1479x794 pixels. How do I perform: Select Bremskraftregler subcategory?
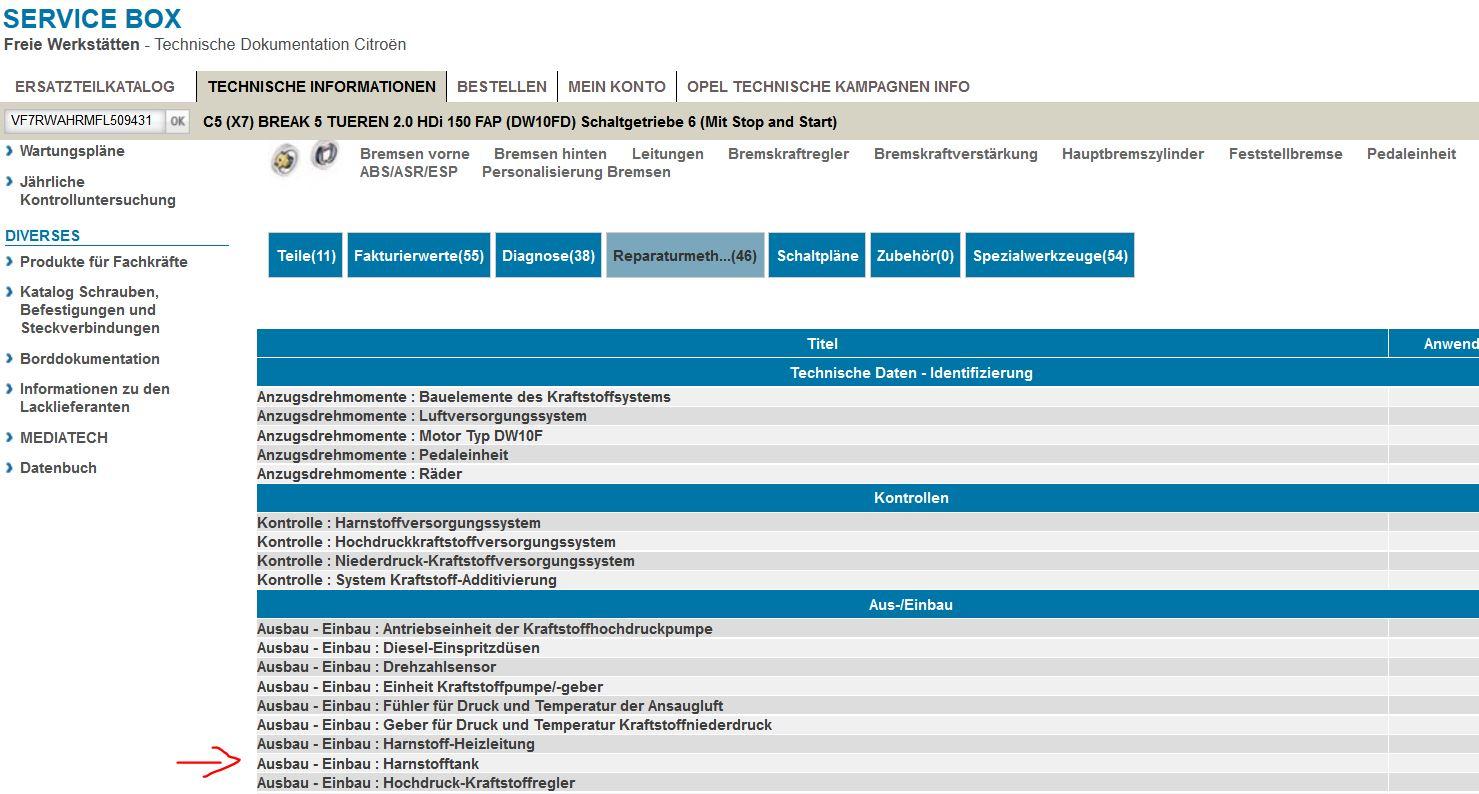789,154
